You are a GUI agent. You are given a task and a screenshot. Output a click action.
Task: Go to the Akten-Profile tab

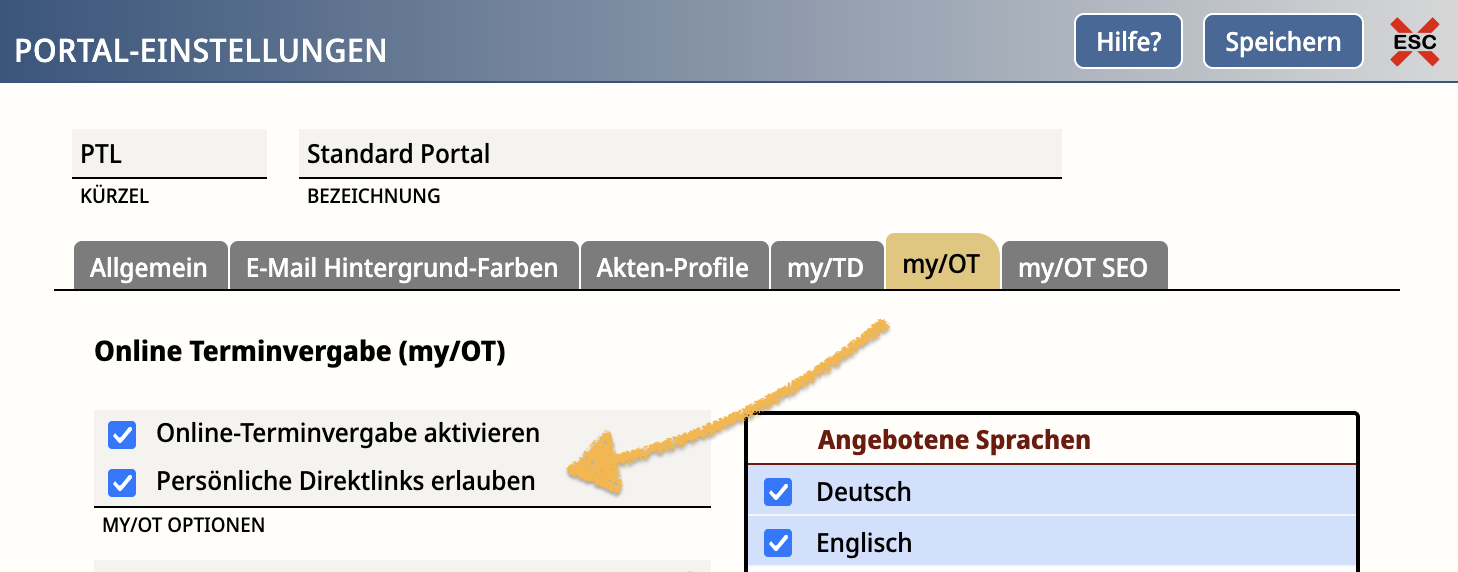[x=672, y=268]
